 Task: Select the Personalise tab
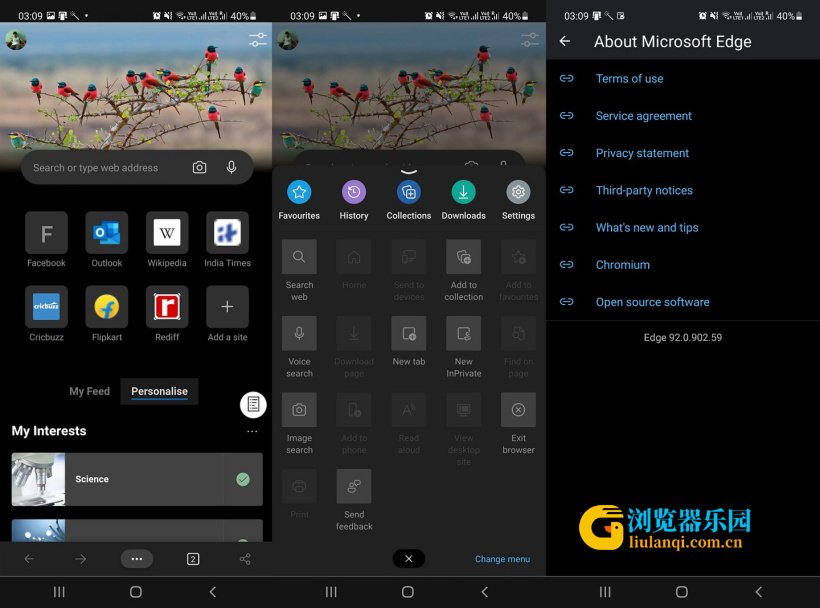click(160, 391)
